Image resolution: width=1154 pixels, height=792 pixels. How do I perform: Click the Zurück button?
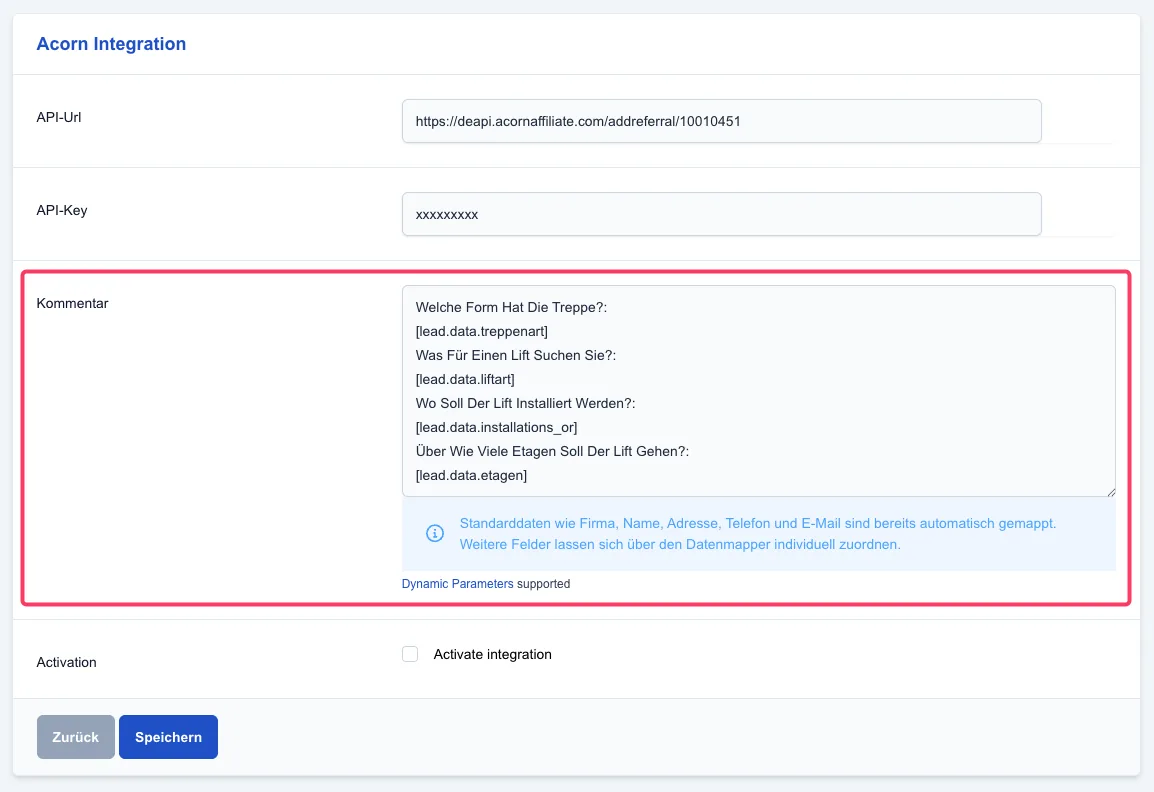[x=76, y=737]
